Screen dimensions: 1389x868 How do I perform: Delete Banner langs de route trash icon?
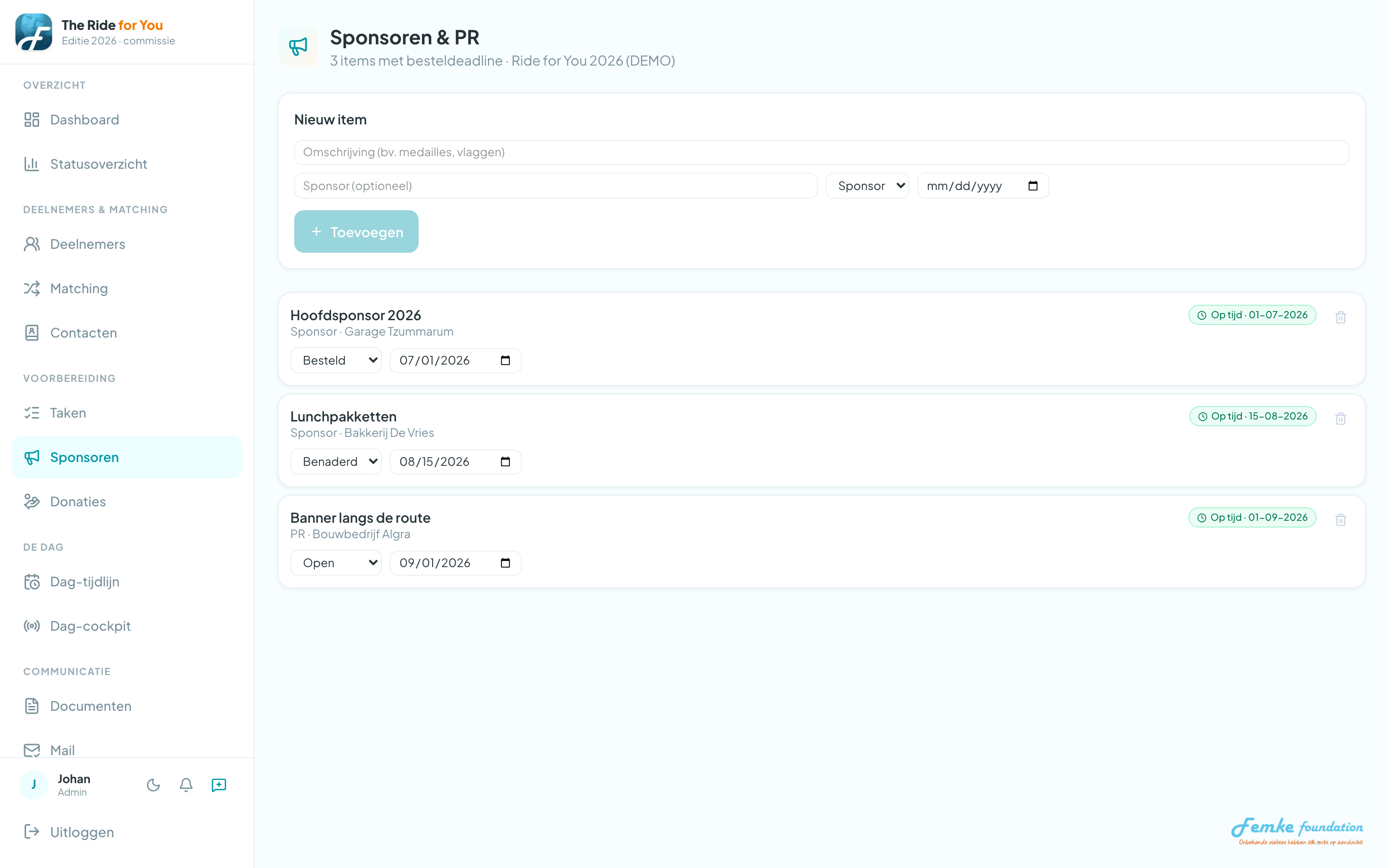(1340, 519)
